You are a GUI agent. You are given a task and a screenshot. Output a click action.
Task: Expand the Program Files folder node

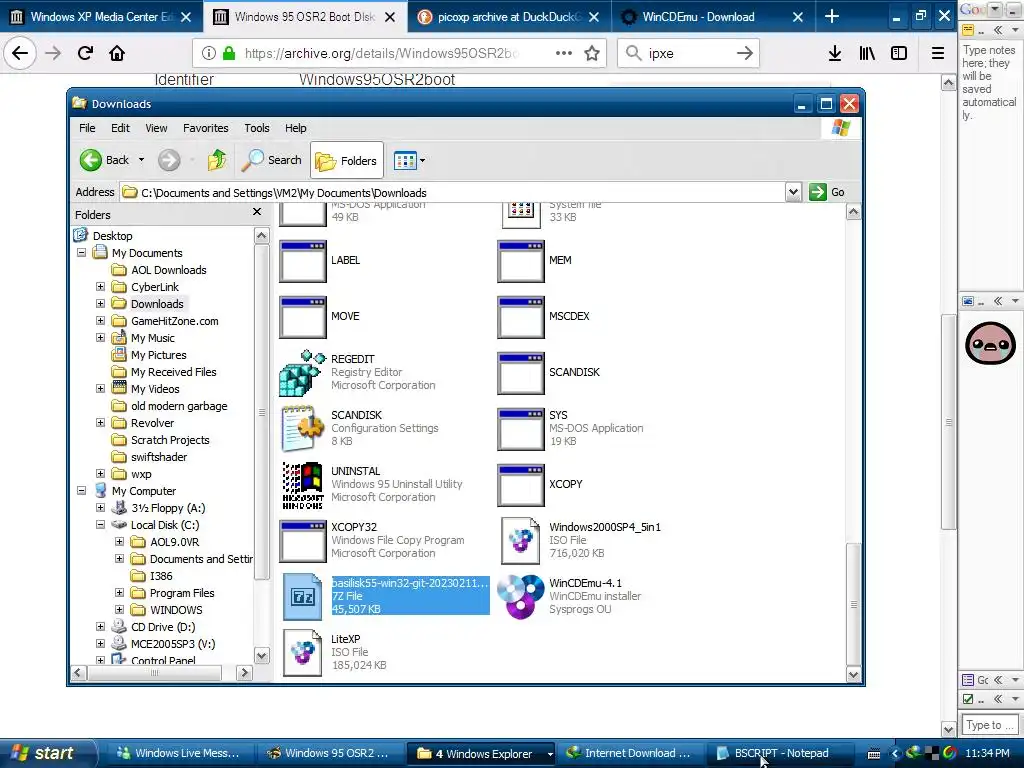pos(120,592)
